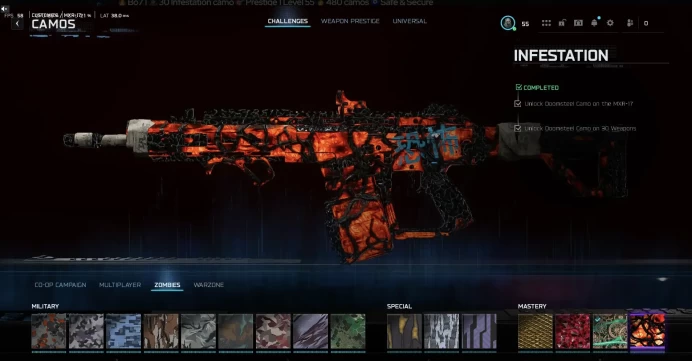Image resolution: width=692 pixels, height=361 pixels.
Task: Select the blue digital Military camo
Action: click(124, 332)
